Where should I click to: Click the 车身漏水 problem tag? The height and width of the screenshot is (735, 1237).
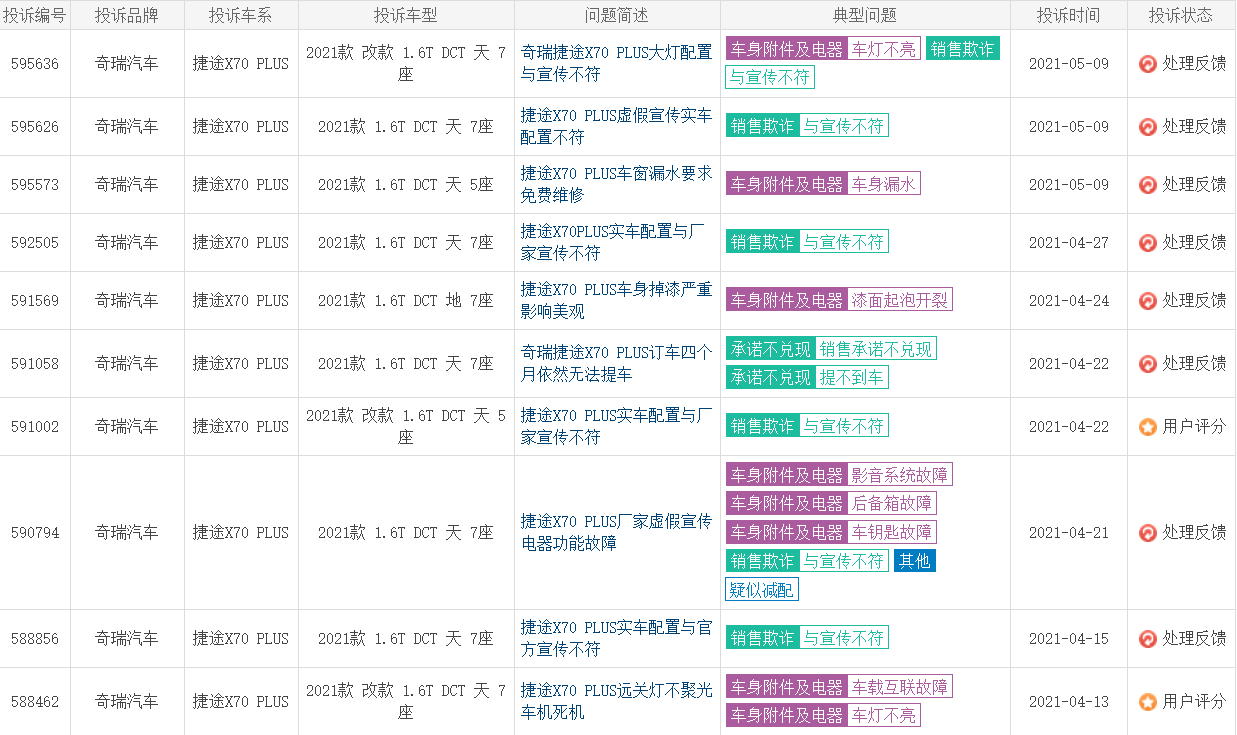click(x=884, y=184)
